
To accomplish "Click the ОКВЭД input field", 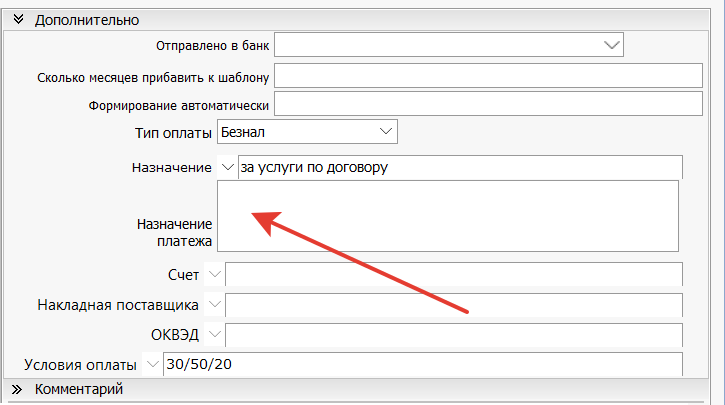I will tap(454, 334).
